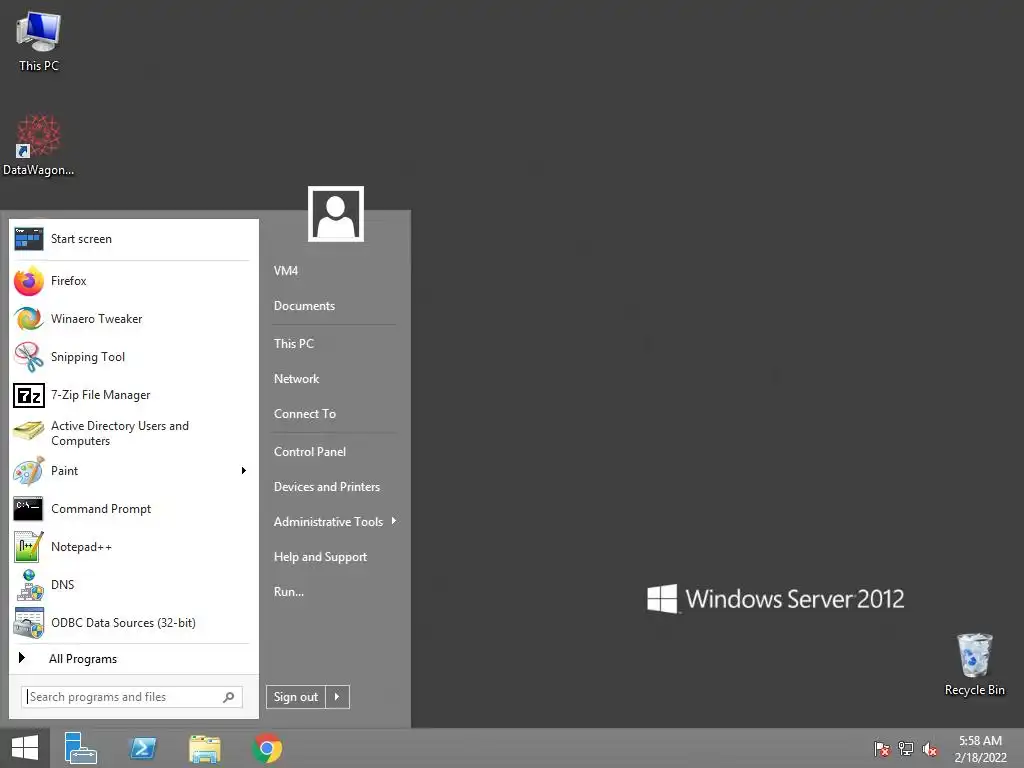
Task: Open the 7-Zip File Manager icon
Action: pyautogui.click(x=28, y=395)
